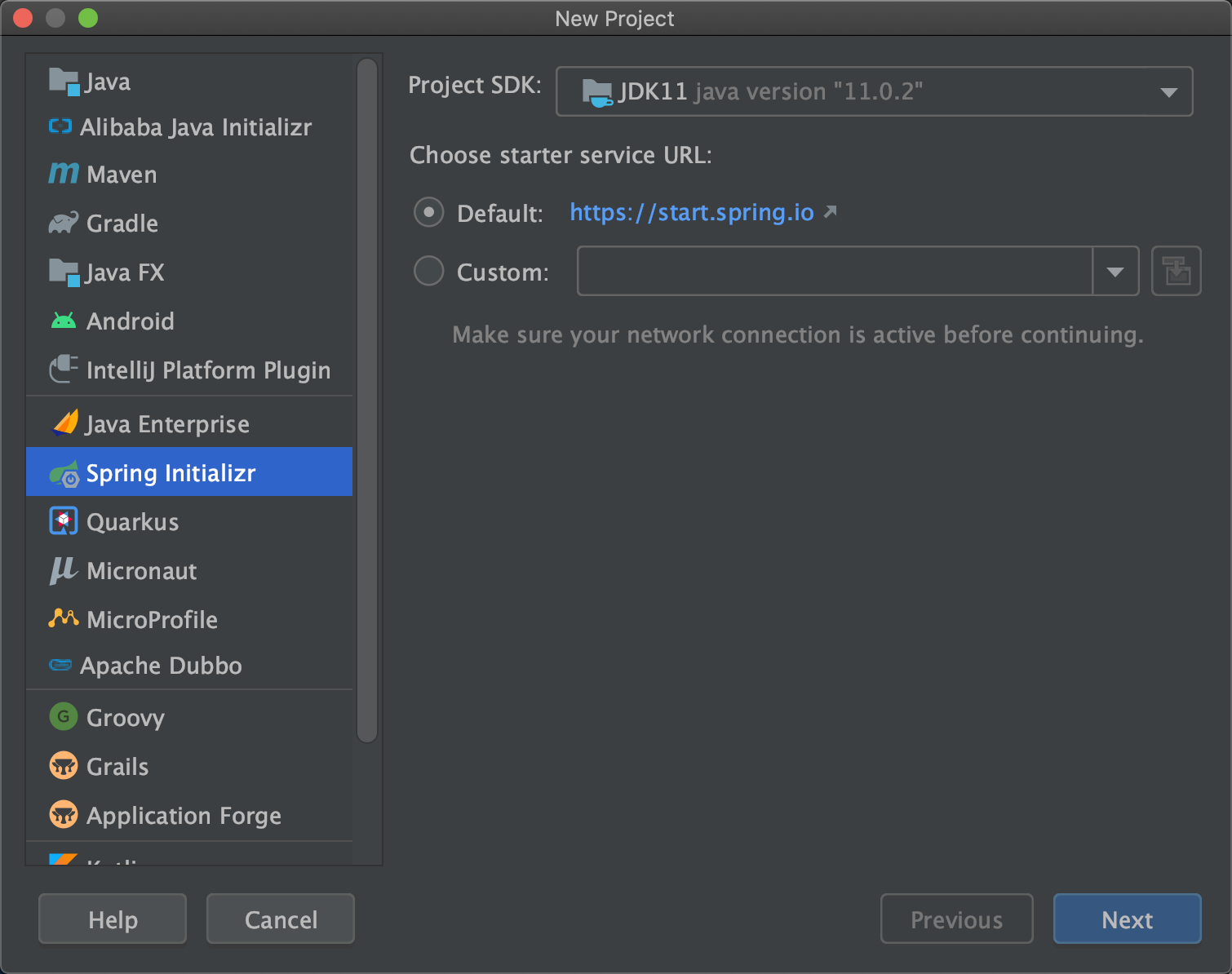Choose Groovy project type

click(189, 717)
